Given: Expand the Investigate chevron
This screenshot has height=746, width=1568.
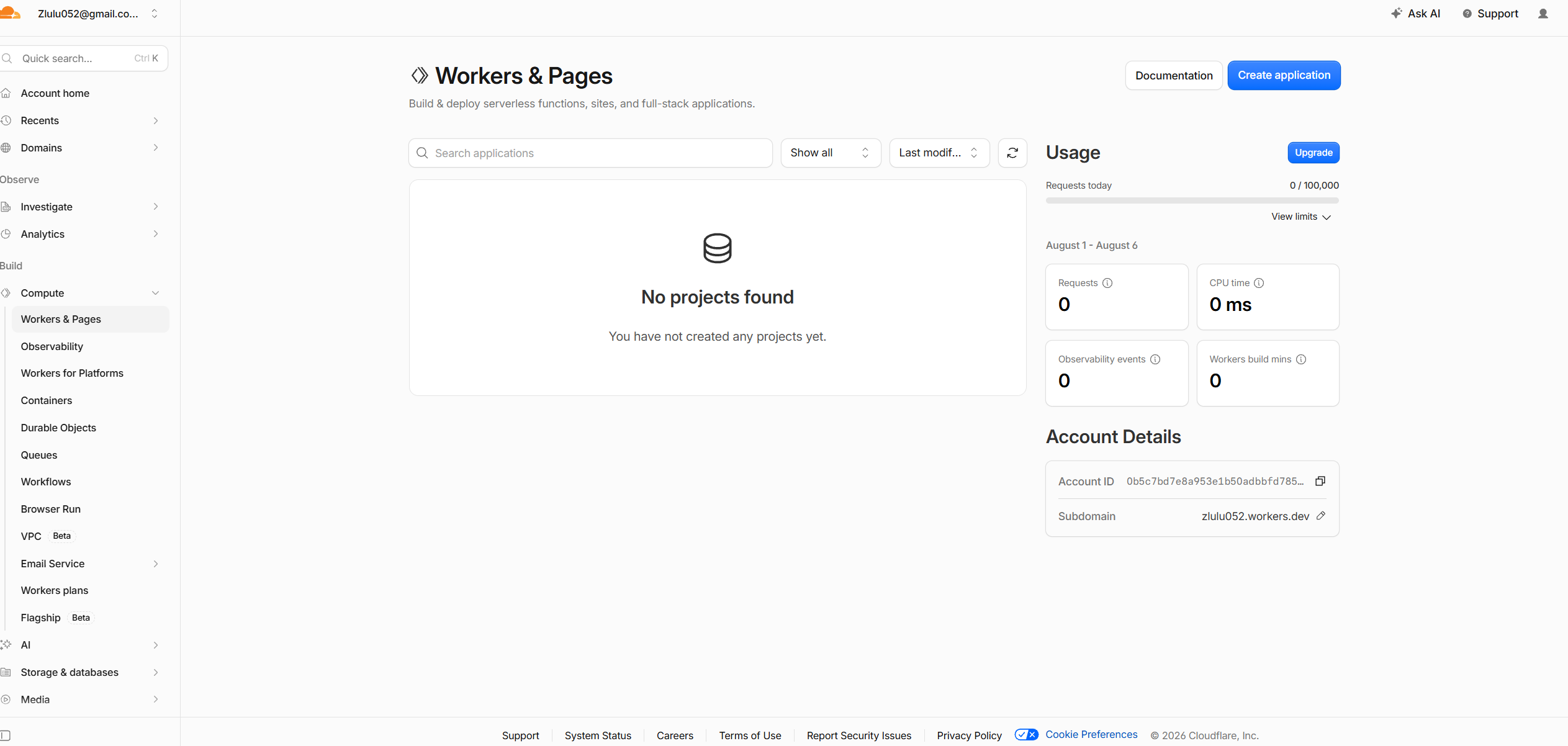Looking at the screenshot, I should tap(156, 207).
